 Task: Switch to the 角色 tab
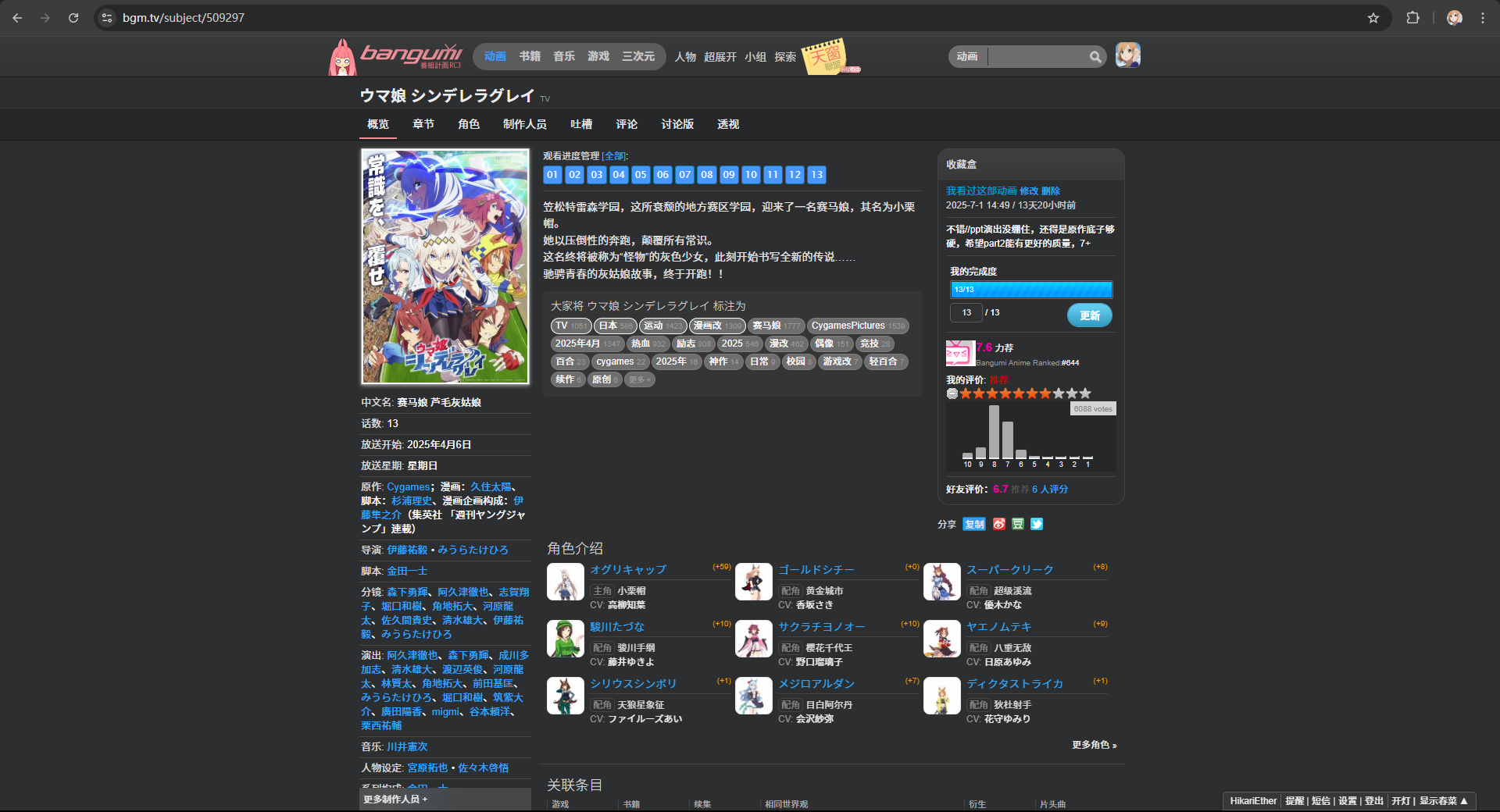(469, 124)
